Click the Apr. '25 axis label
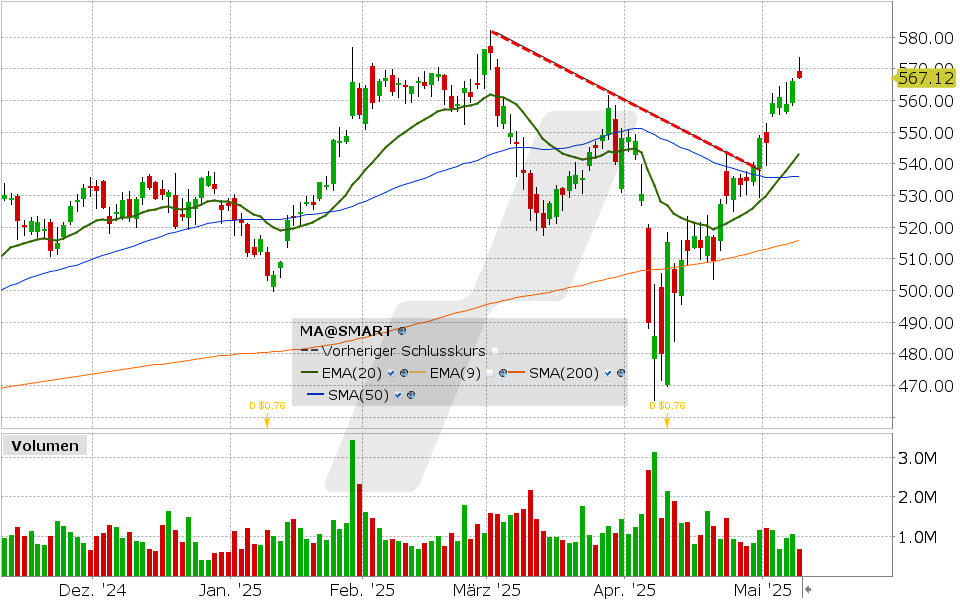This screenshot has width=960, height=600. [x=624, y=590]
